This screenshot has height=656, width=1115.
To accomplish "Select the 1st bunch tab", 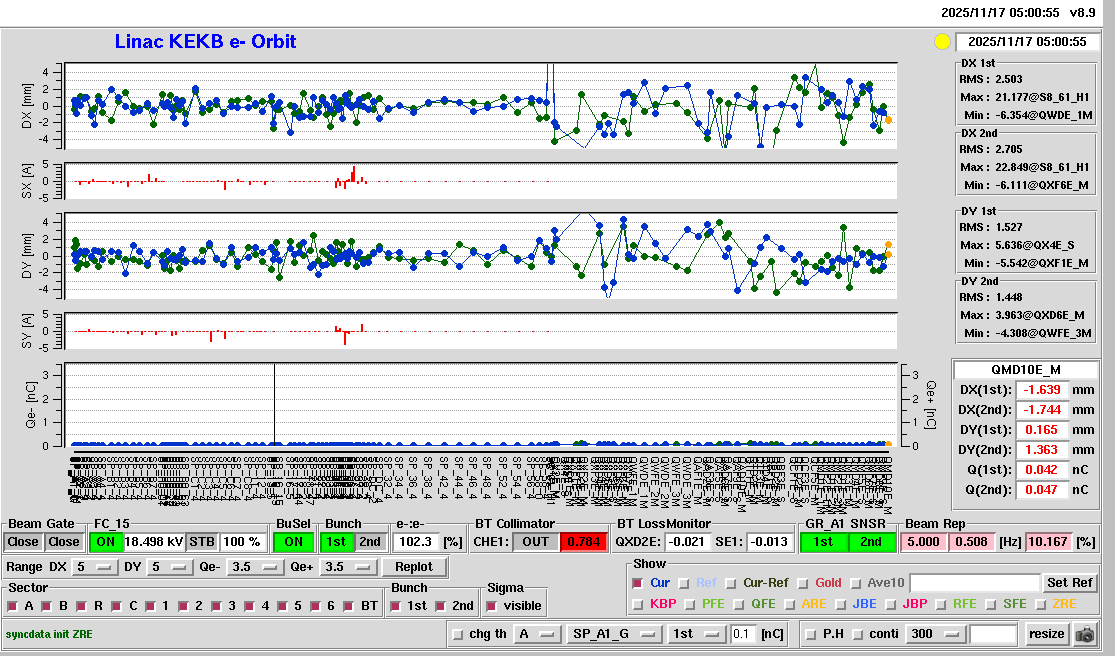I will [x=336, y=542].
